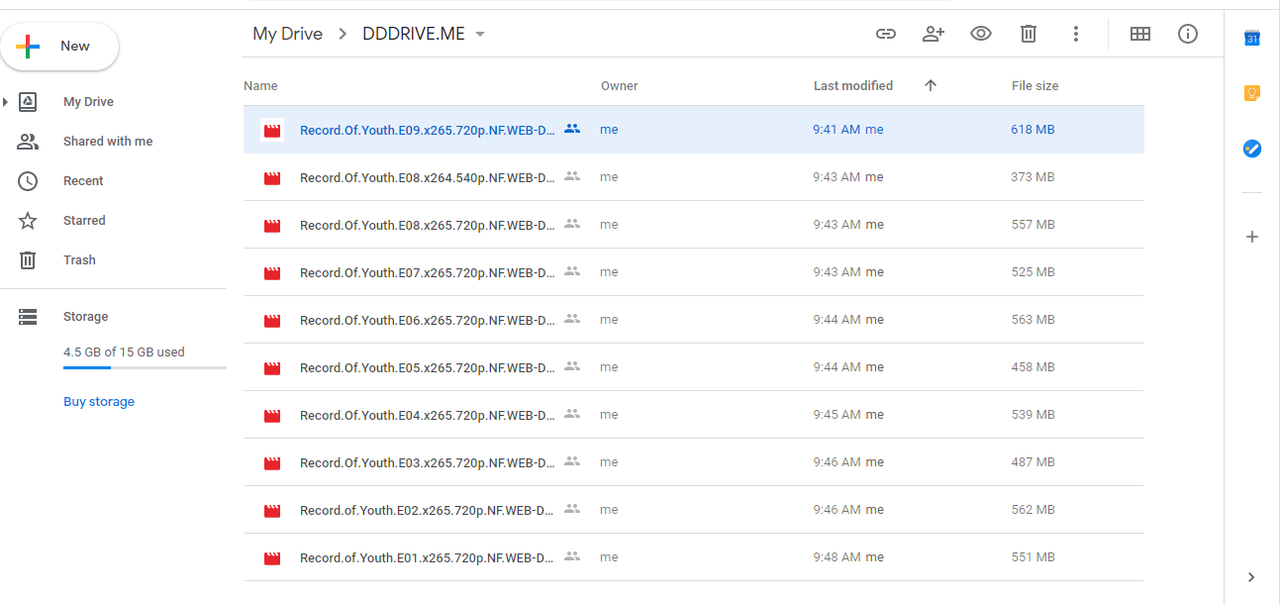Click the Get link icon
1280x605 pixels.
(885, 34)
